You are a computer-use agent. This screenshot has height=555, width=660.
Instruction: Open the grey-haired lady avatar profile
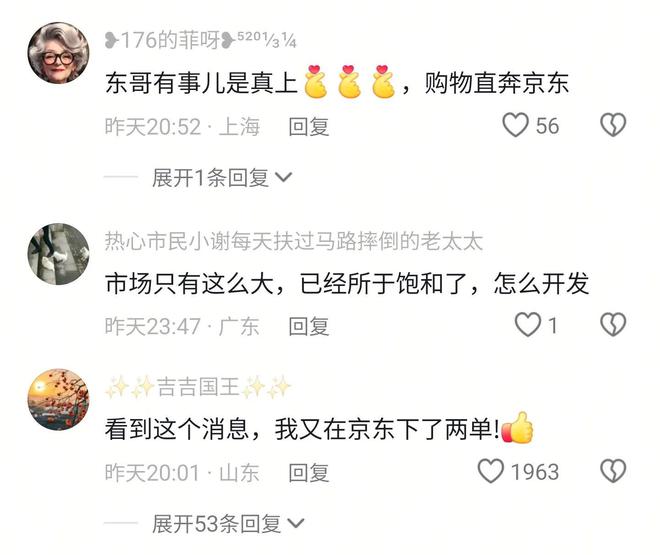click(x=59, y=53)
